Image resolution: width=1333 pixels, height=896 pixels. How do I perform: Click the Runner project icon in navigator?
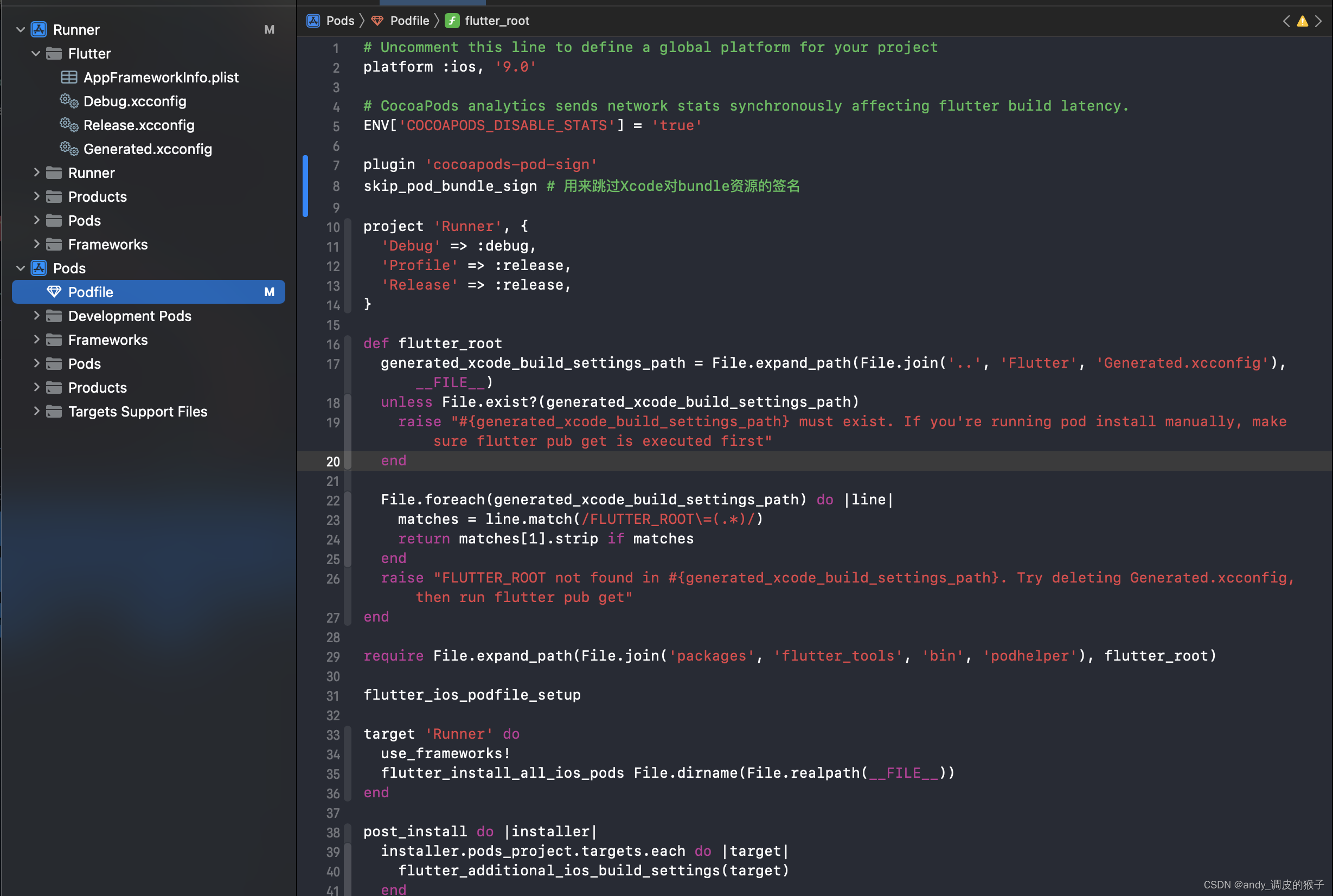[39, 29]
